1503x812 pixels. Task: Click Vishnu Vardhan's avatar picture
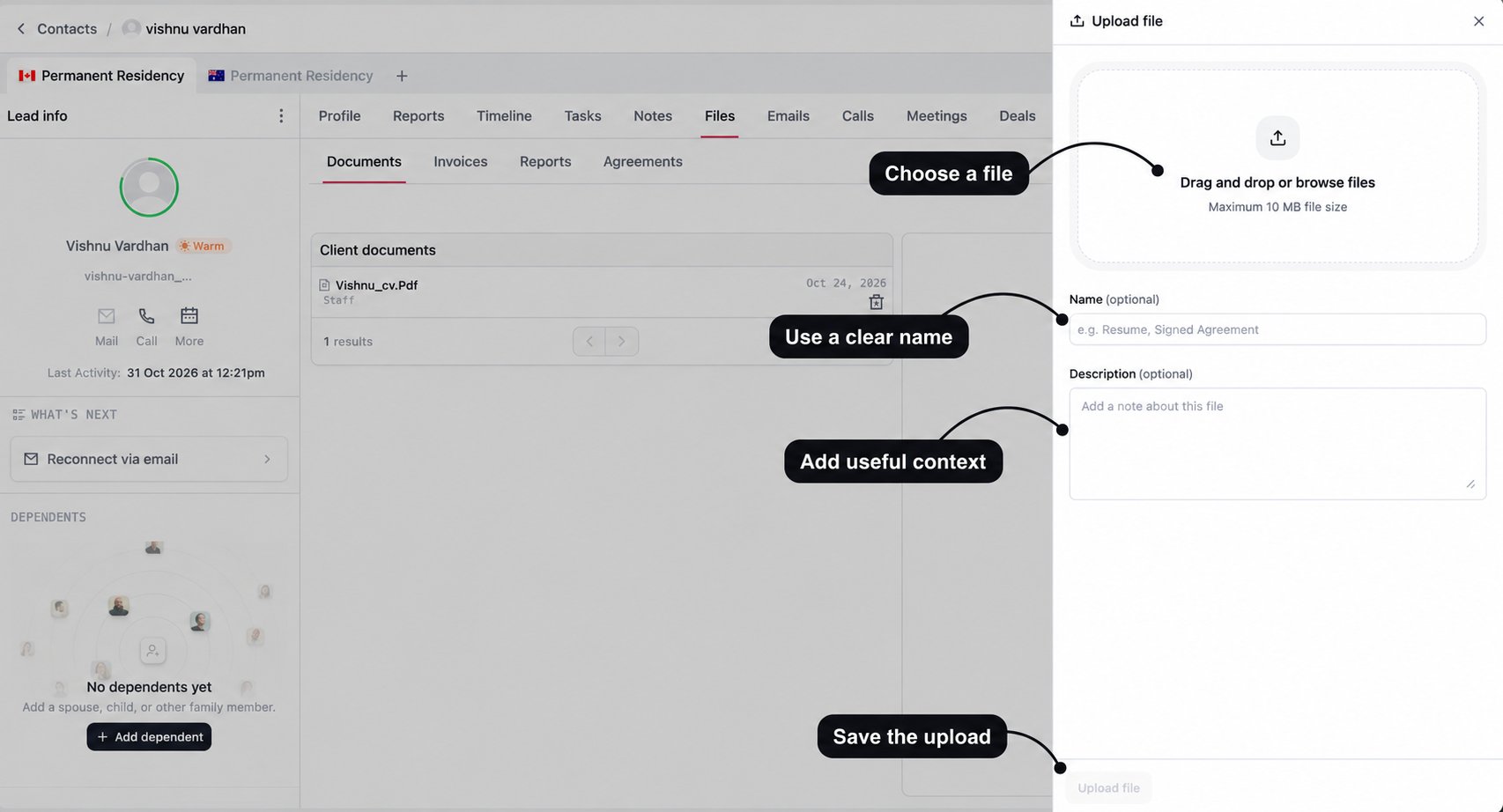[149, 187]
